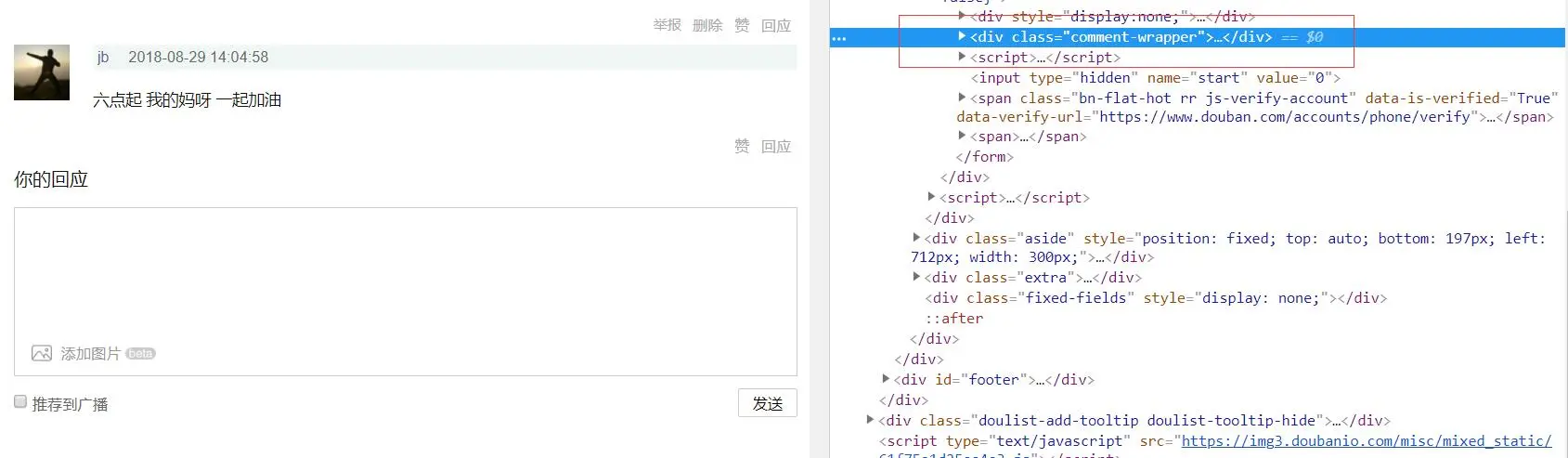This screenshot has height=458, width=1568.
Task: Click 赞 beside the 删除 link
Action: point(742,25)
